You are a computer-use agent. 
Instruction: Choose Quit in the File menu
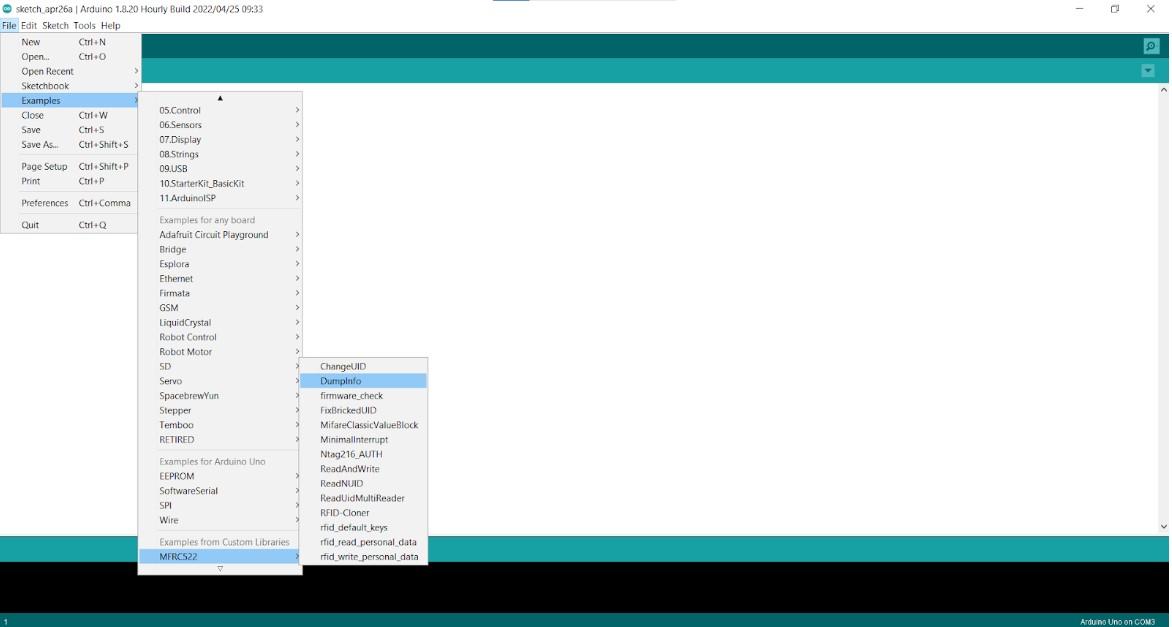pyautogui.click(x=70, y=225)
